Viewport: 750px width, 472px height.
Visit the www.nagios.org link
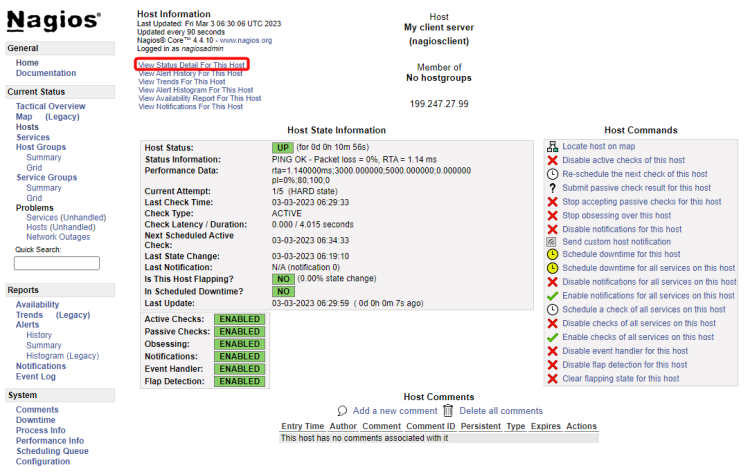coord(246,40)
